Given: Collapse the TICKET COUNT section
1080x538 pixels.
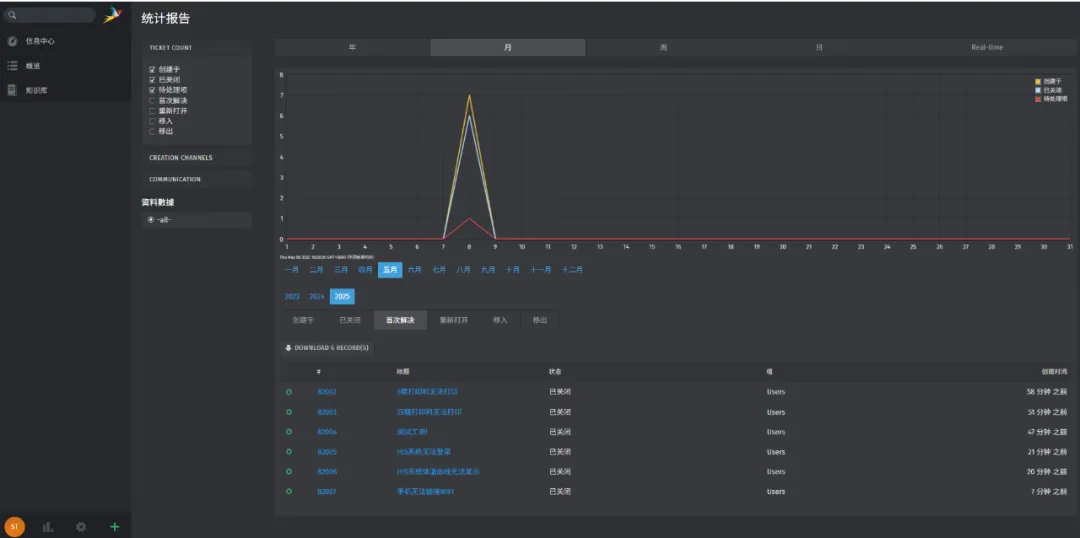Looking at the screenshot, I should point(197,48).
